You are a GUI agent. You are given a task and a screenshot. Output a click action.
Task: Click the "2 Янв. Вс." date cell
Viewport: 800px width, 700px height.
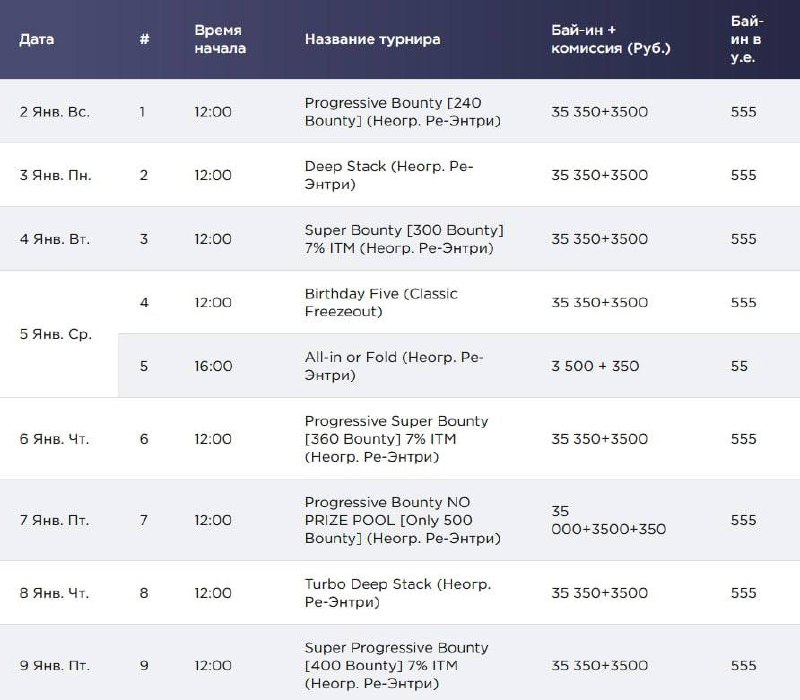[55, 112]
